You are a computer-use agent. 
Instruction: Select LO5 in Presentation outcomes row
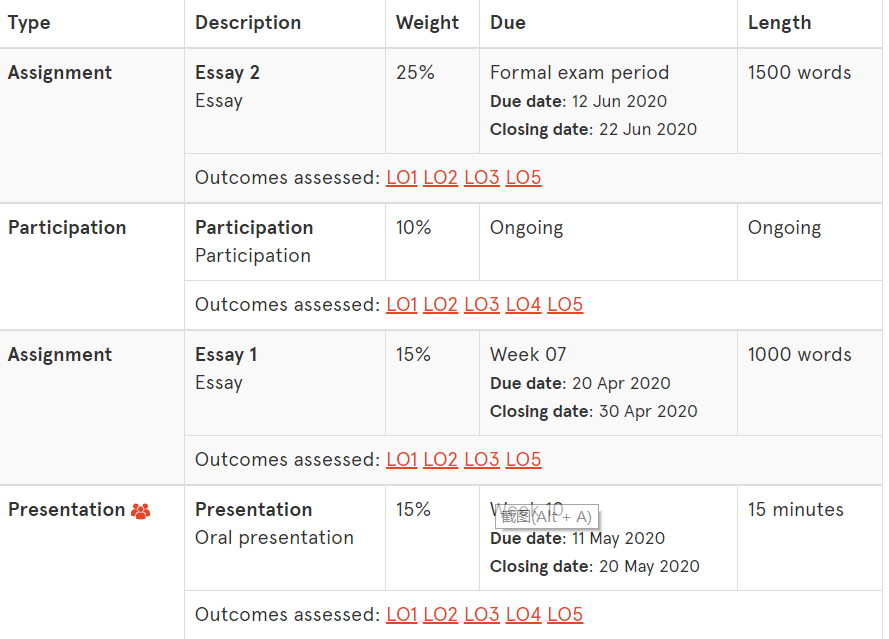[565, 615]
